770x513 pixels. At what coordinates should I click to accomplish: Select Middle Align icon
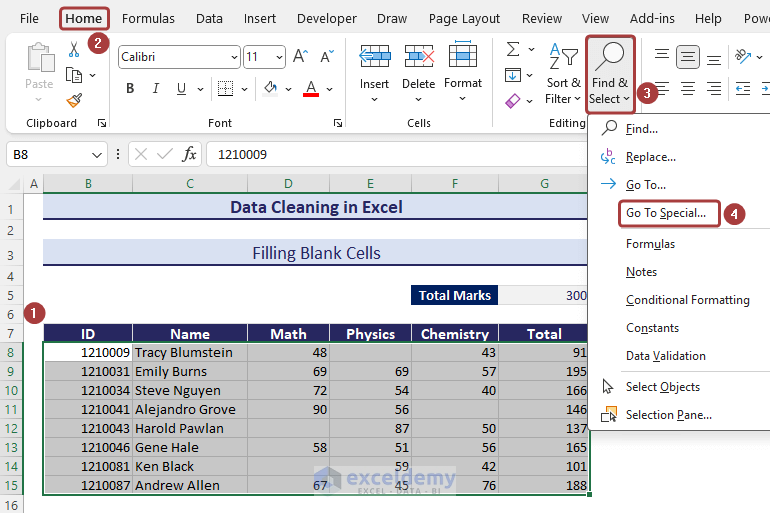pyautogui.click(x=688, y=57)
